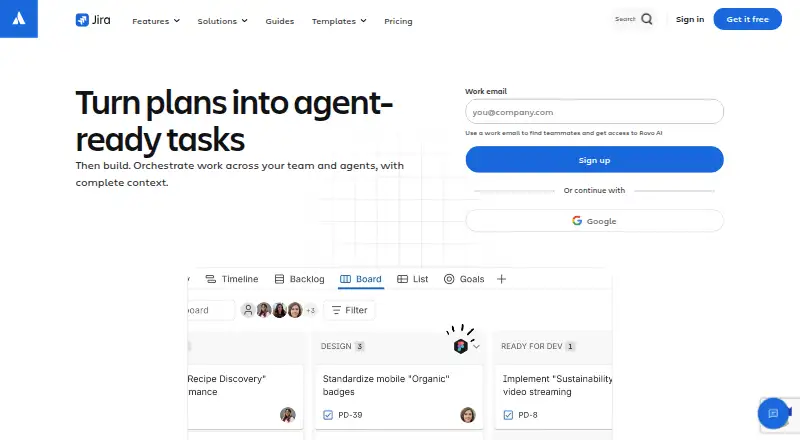Click the DESIGN count badge 3

coord(360,347)
